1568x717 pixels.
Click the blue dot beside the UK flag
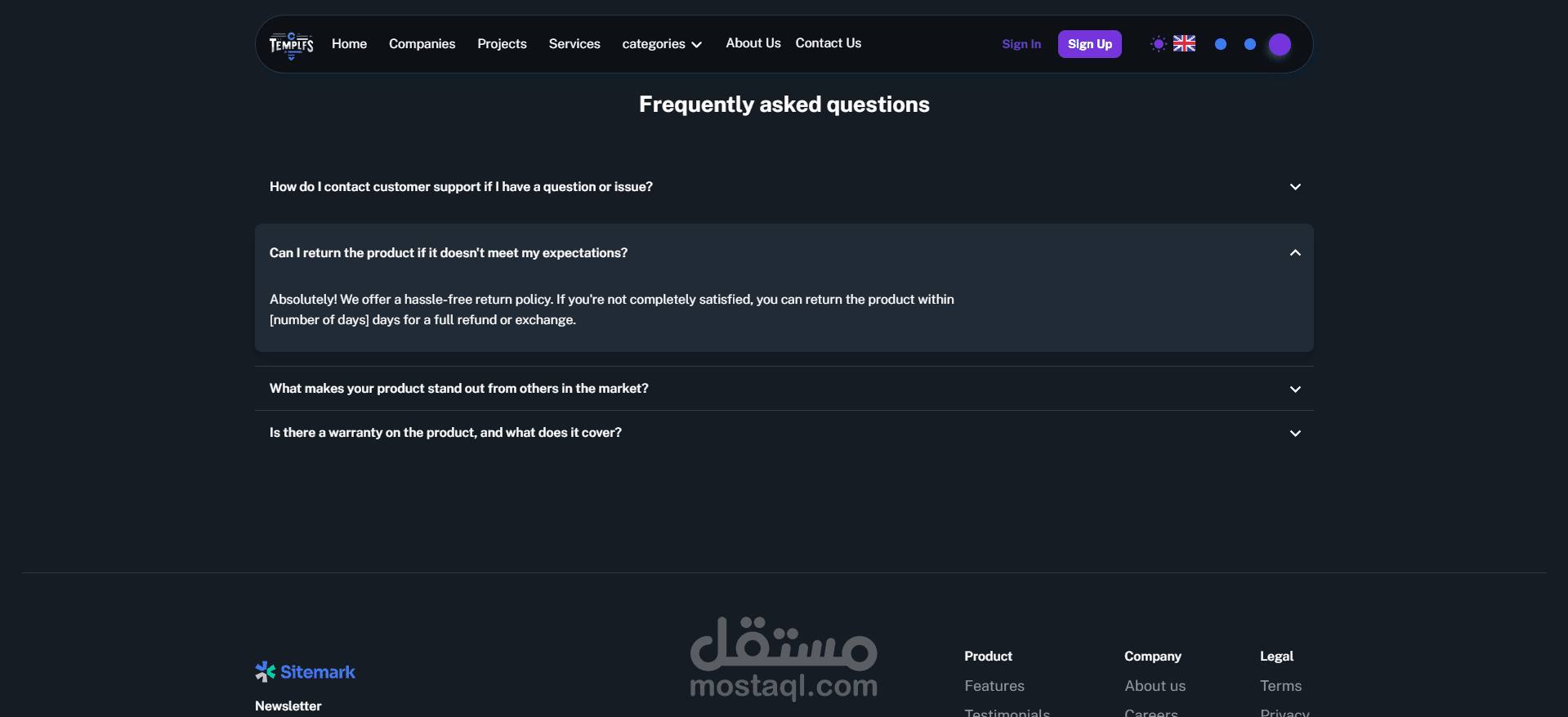1220,45
